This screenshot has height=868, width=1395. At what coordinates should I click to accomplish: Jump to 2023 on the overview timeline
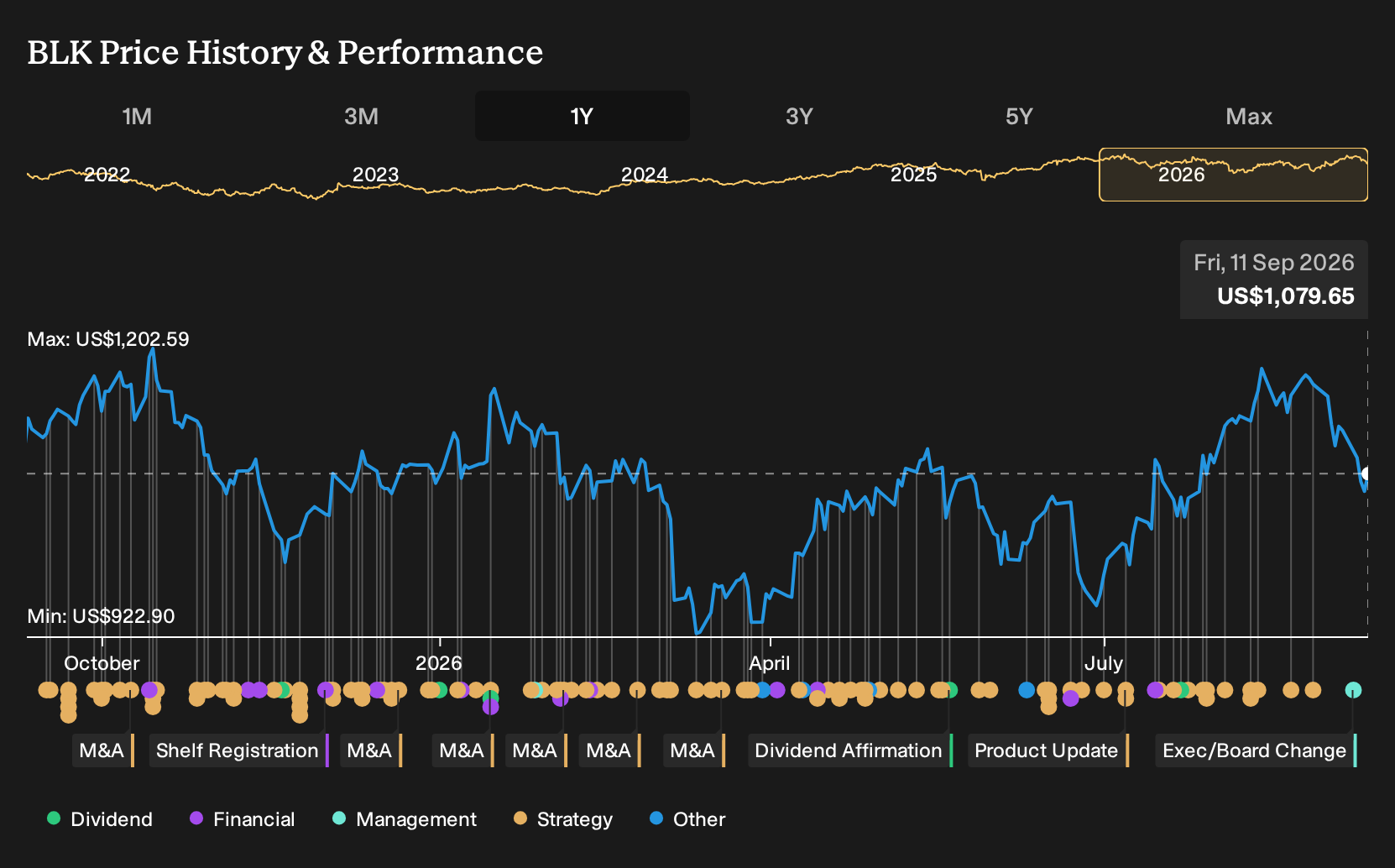375,175
